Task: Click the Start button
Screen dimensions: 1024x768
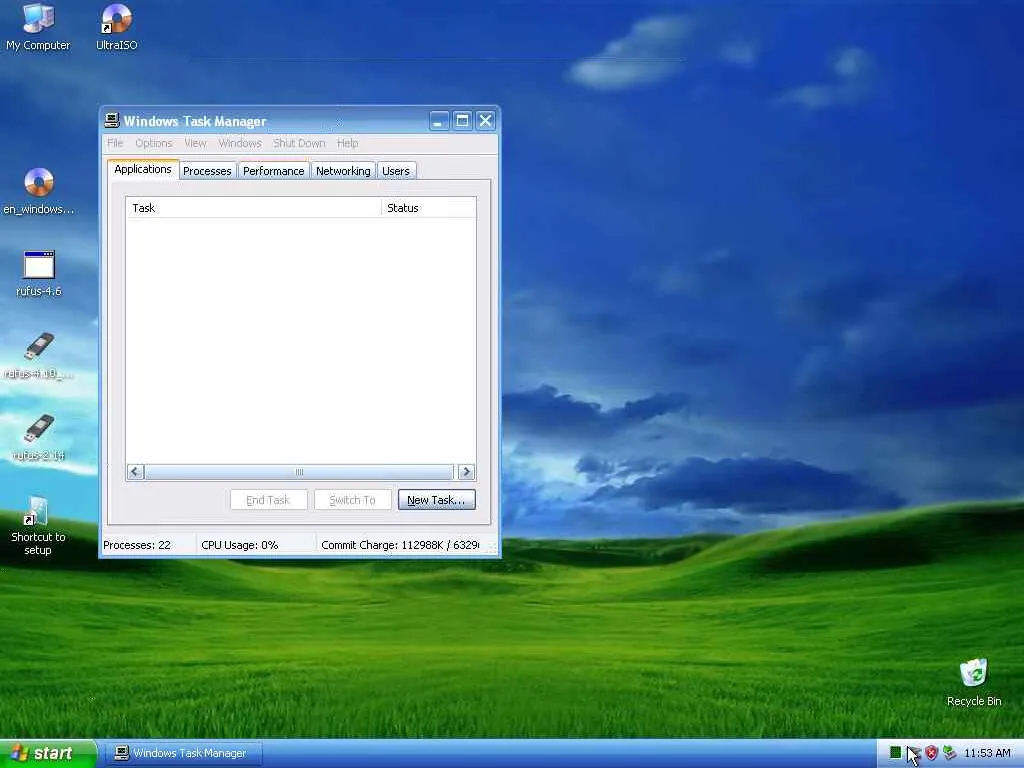Action: coord(48,753)
